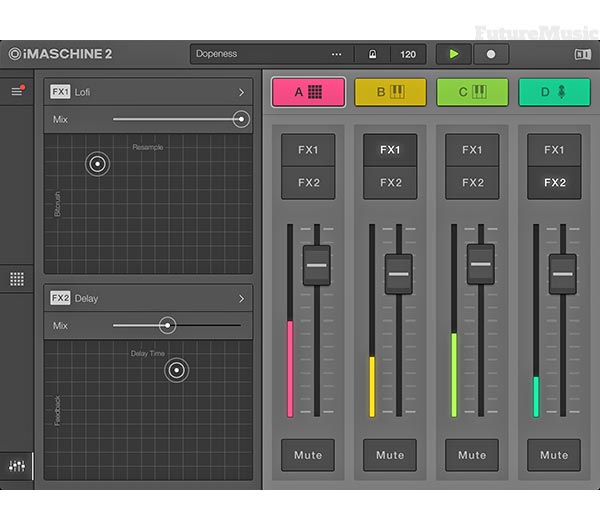The image size is (600, 530).
Task: Mute channel B
Action: 390,455
